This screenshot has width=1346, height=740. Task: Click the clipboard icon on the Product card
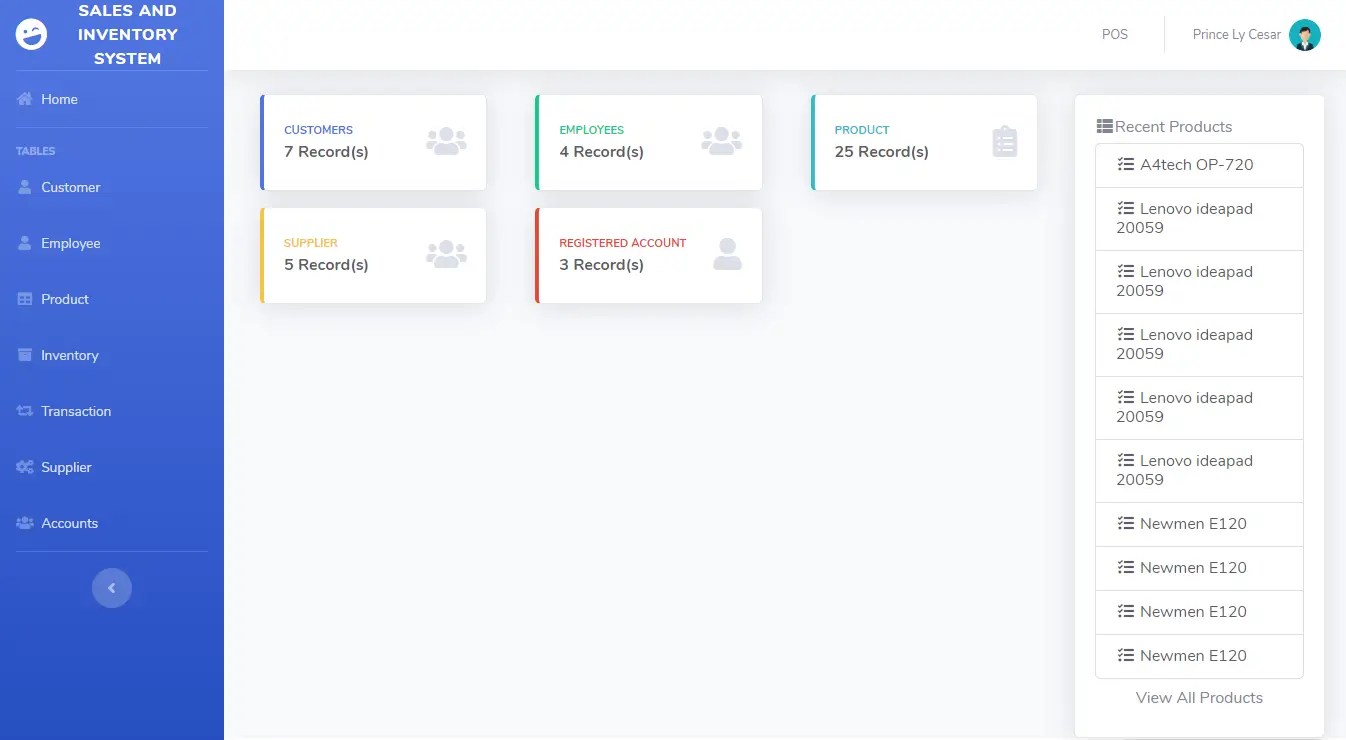point(1005,142)
